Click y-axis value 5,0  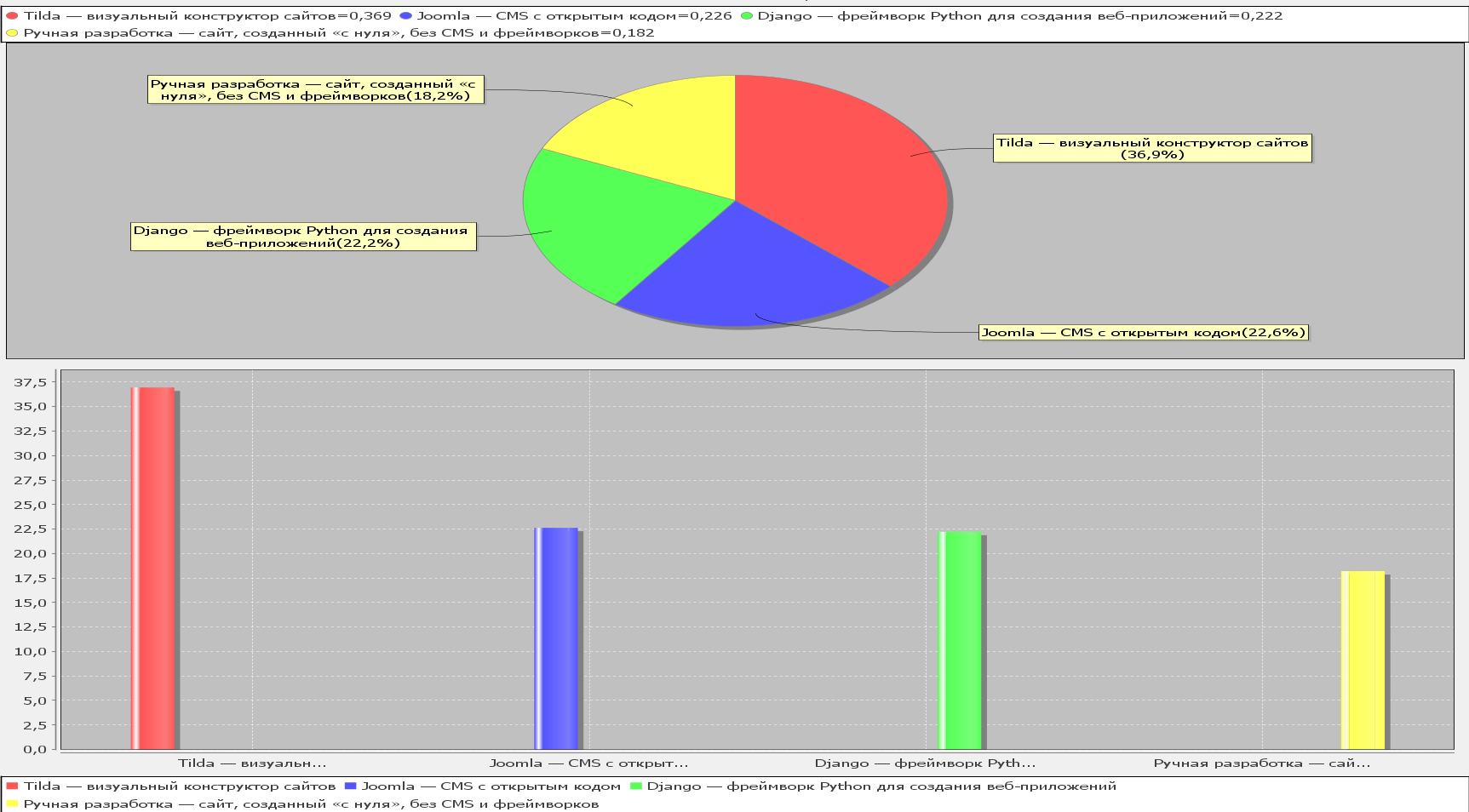point(35,701)
